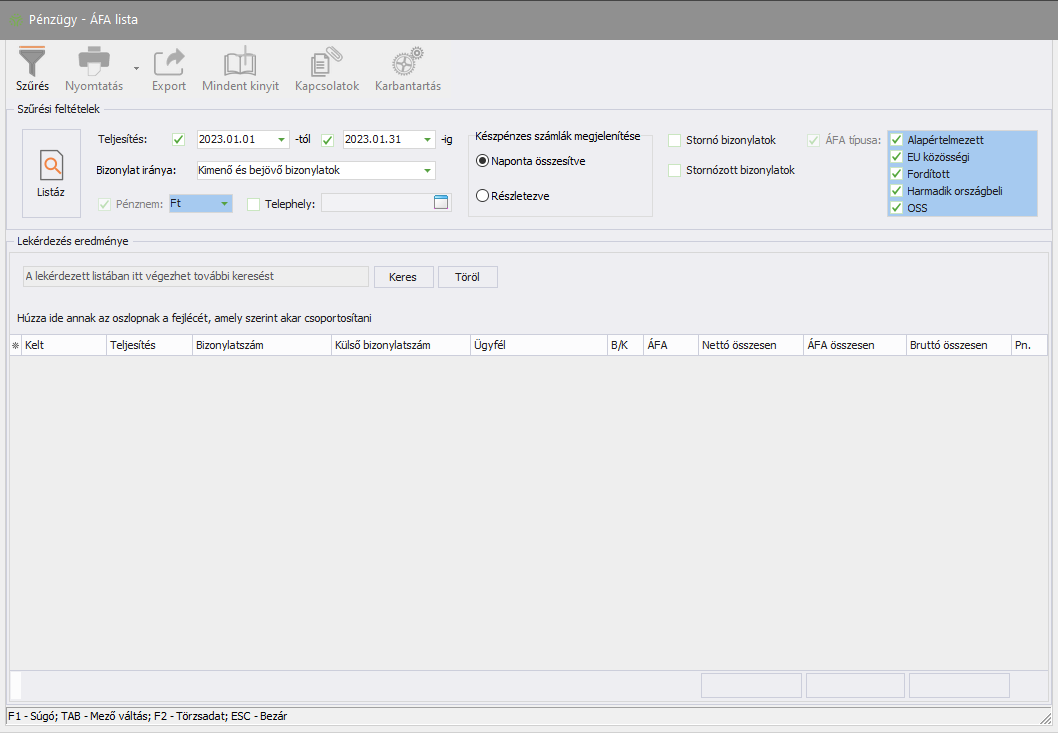
Task: Expand the Bizonylat iránya dropdown
Action: (x=428, y=171)
